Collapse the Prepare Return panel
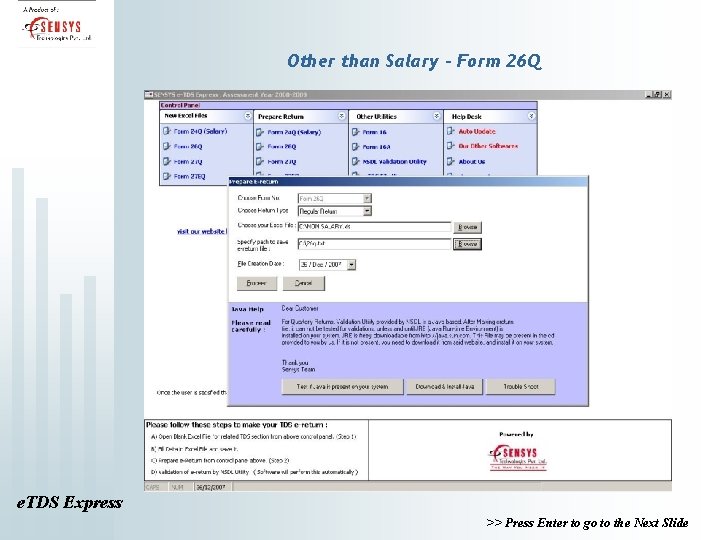The width and height of the screenshot is (720, 540). [342, 116]
